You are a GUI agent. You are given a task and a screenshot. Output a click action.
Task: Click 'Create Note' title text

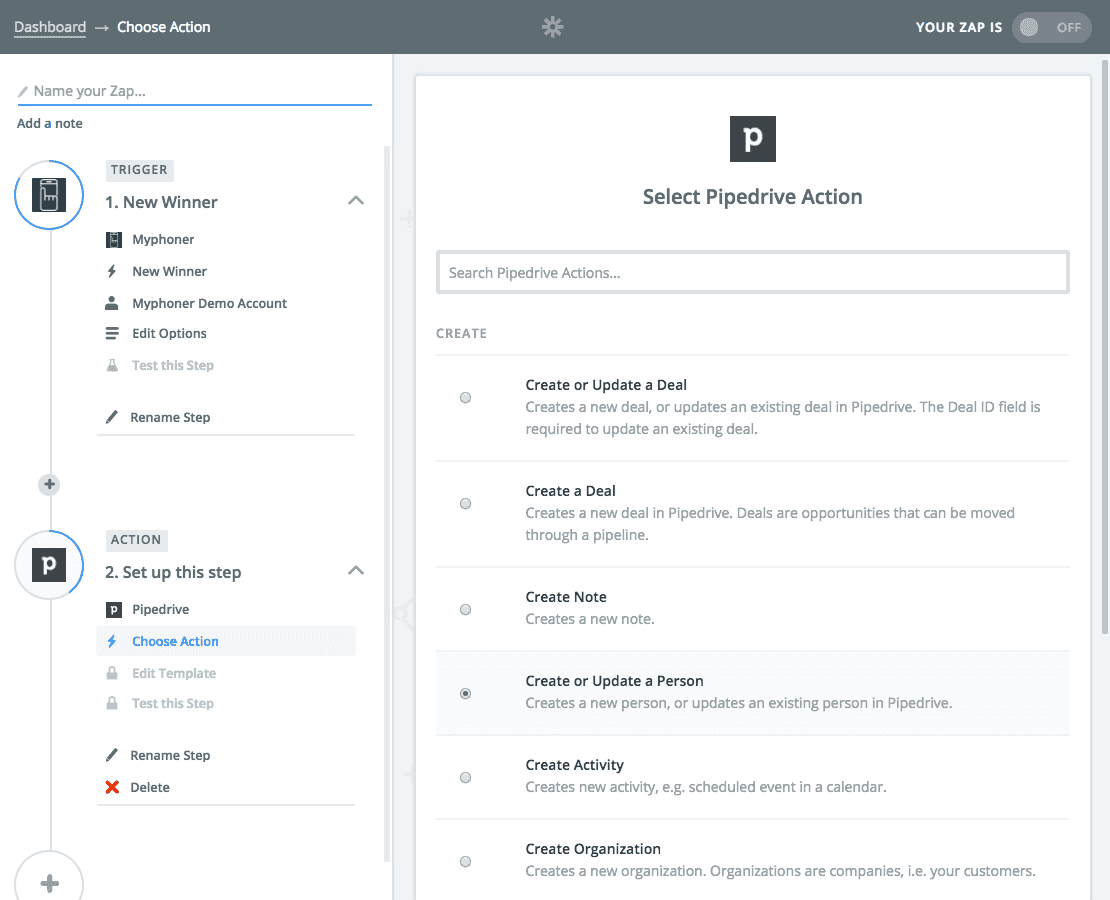(566, 597)
